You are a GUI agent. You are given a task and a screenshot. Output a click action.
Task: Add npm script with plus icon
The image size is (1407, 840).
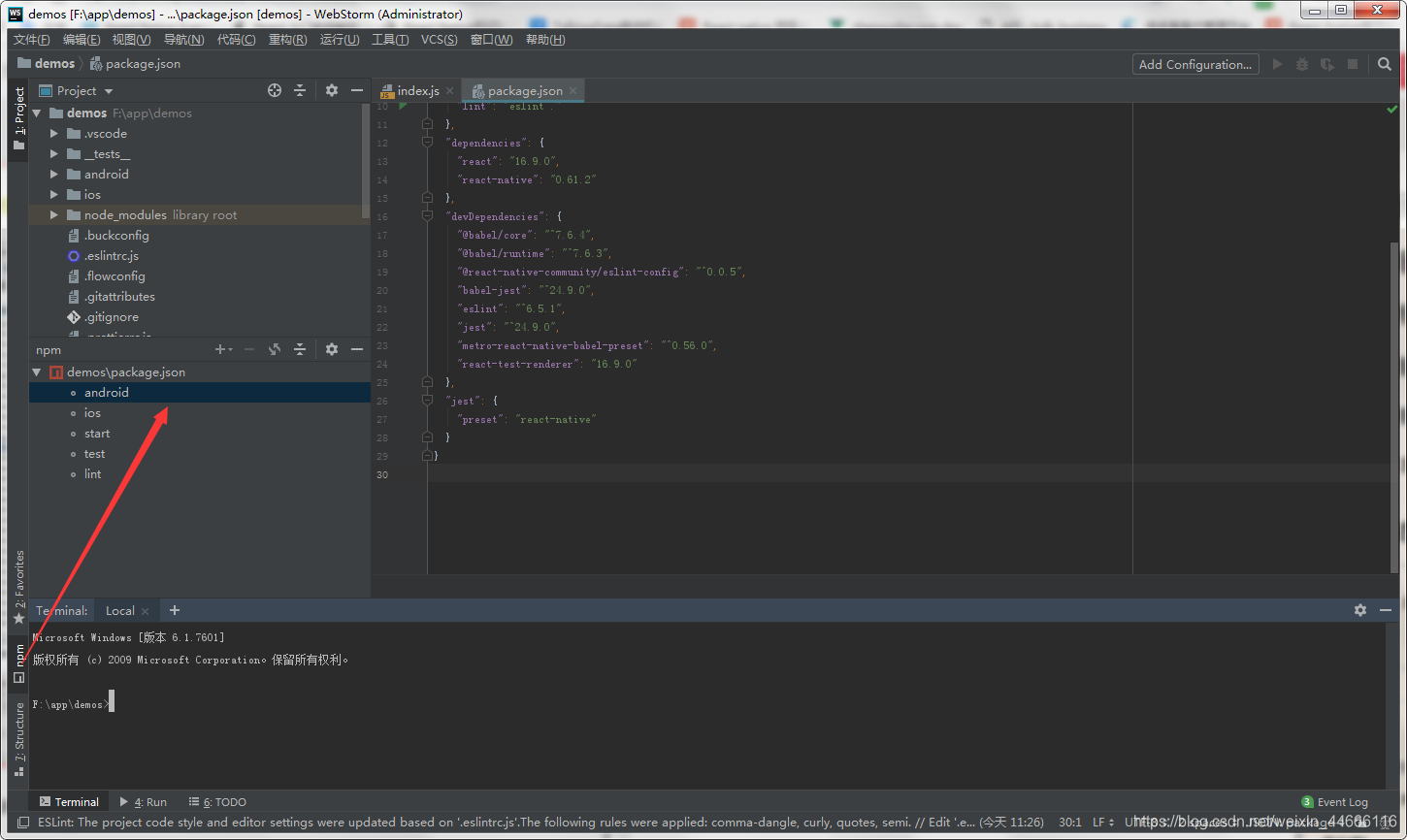click(x=222, y=349)
